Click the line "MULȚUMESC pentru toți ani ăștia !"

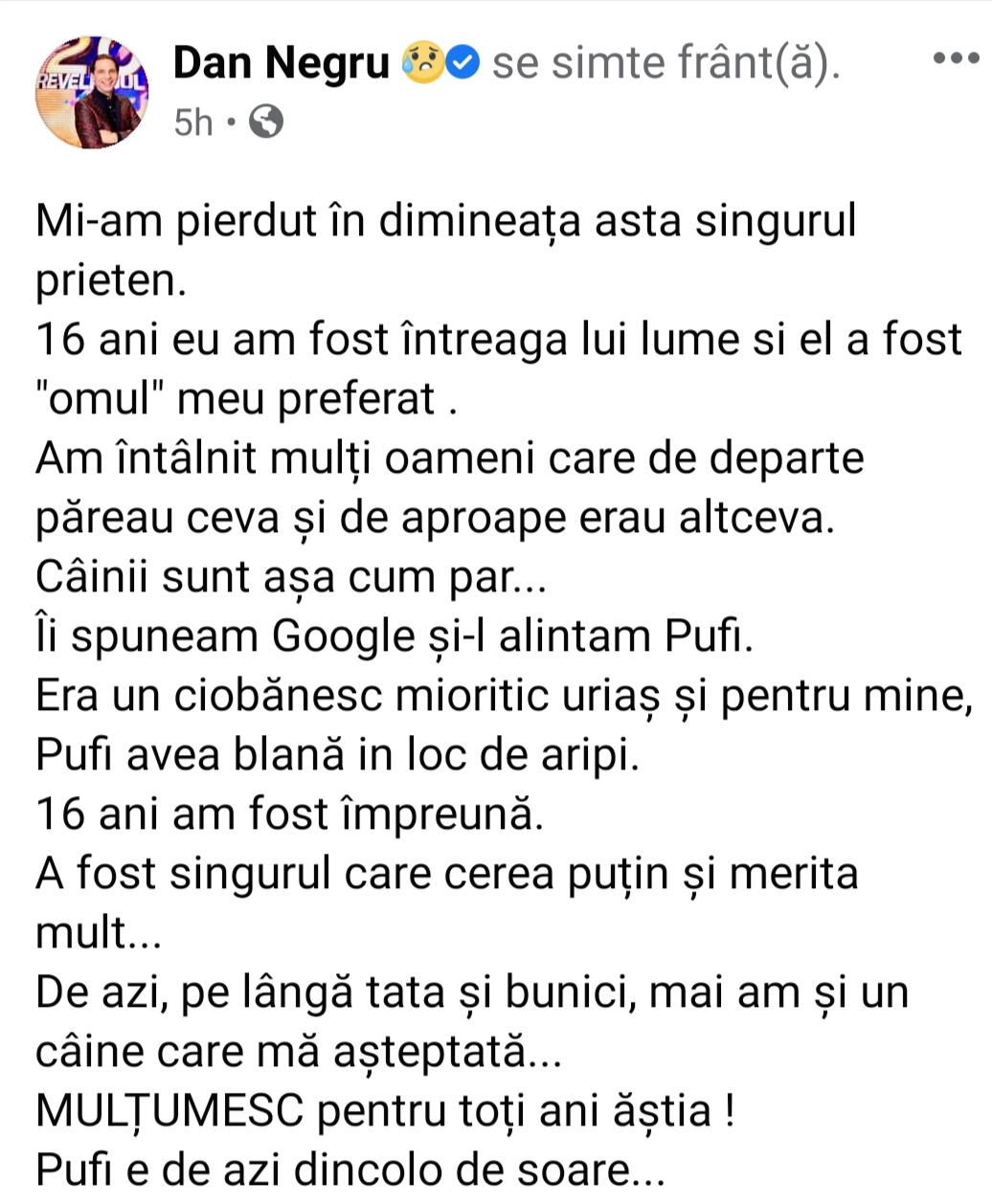click(x=385, y=1112)
